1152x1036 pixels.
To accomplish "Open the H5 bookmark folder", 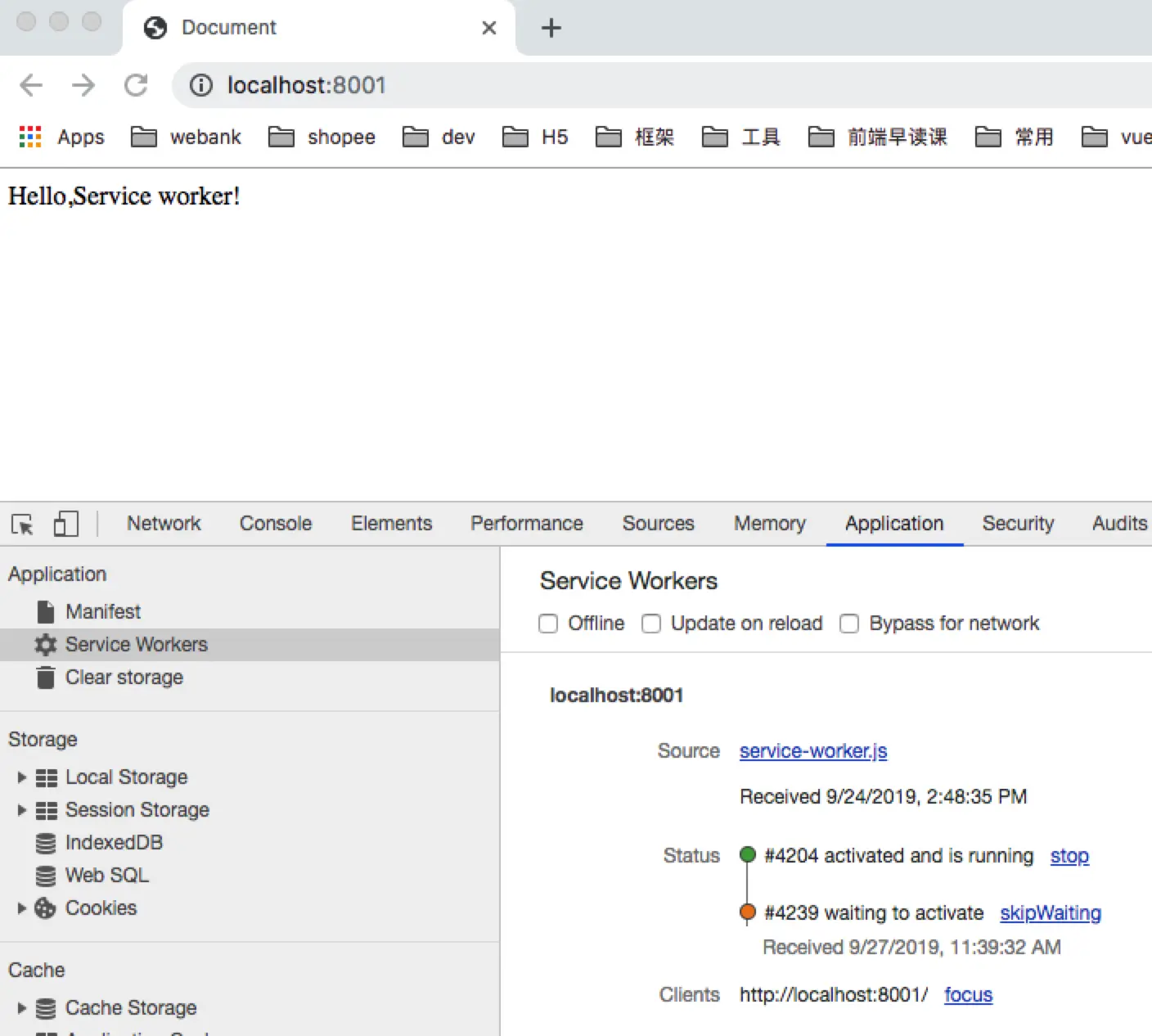I will 535,137.
